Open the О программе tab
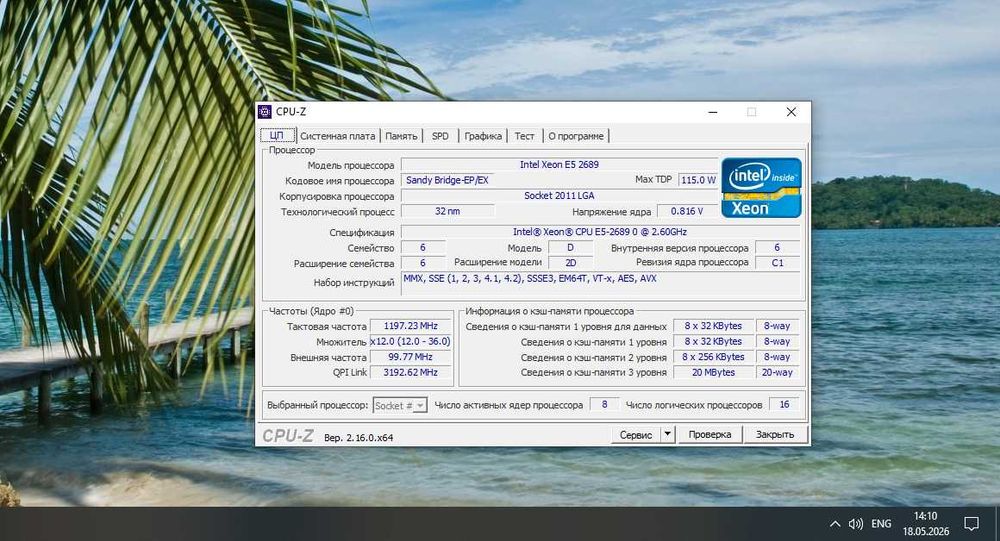1000x541 pixels. tap(576, 136)
